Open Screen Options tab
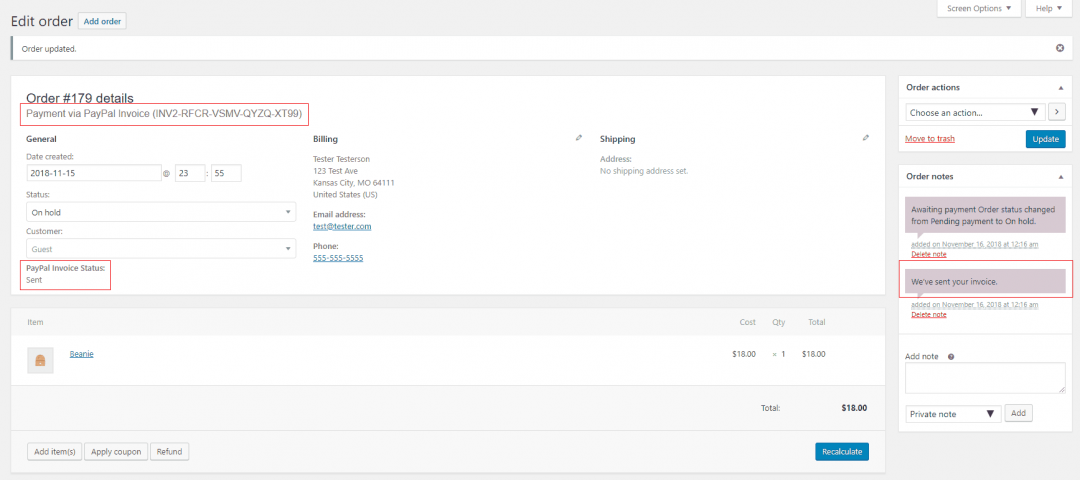Viewport: 1080px width, 480px height. point(978,8)
